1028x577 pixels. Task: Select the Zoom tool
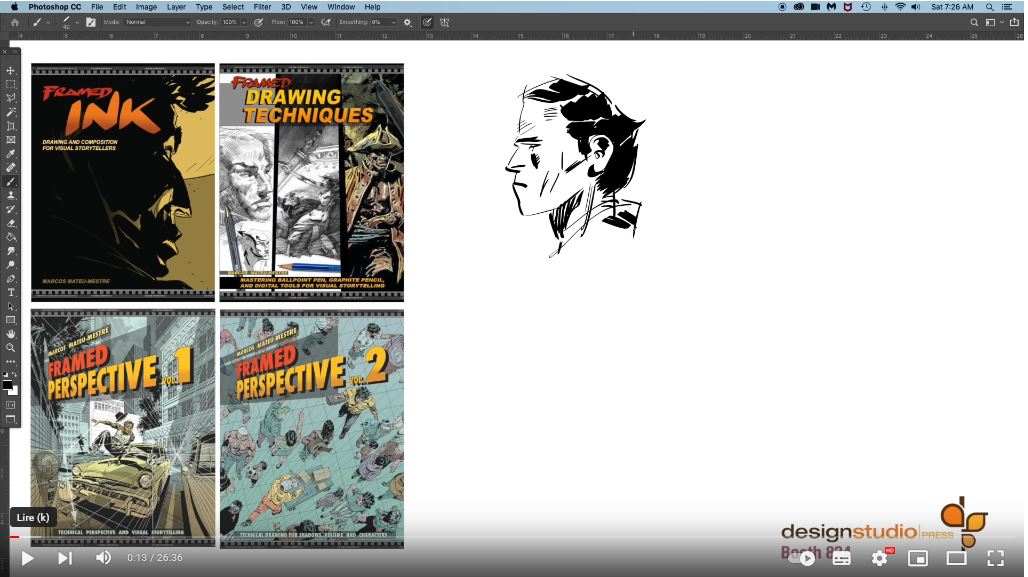(x=10, y=348)
